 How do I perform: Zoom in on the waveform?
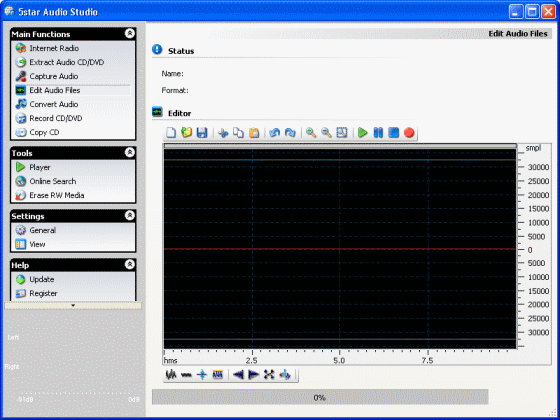311,133
